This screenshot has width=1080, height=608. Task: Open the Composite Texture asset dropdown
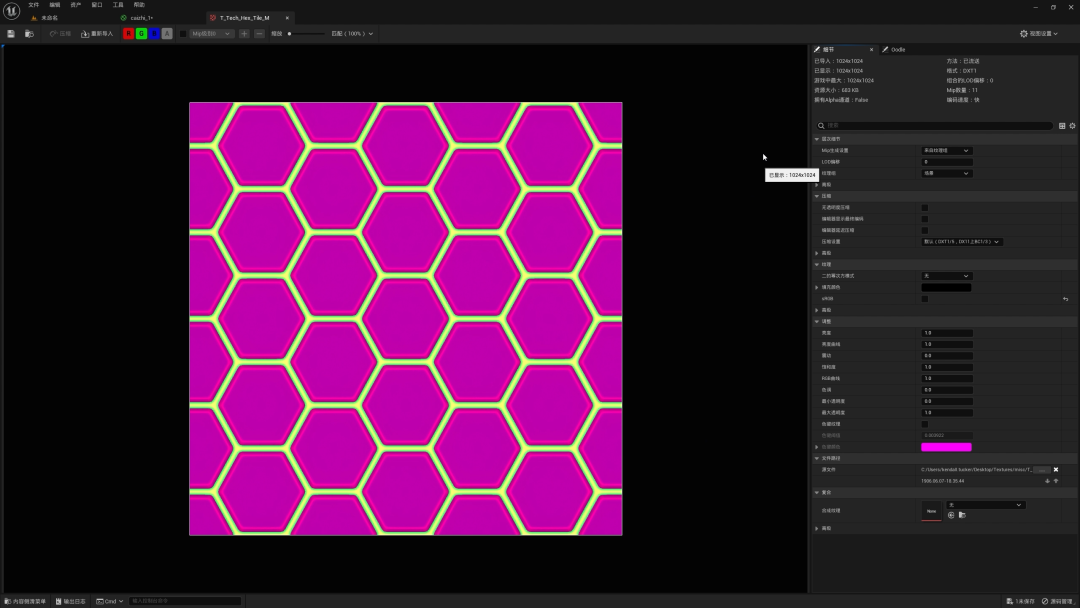tap(986, 505)
